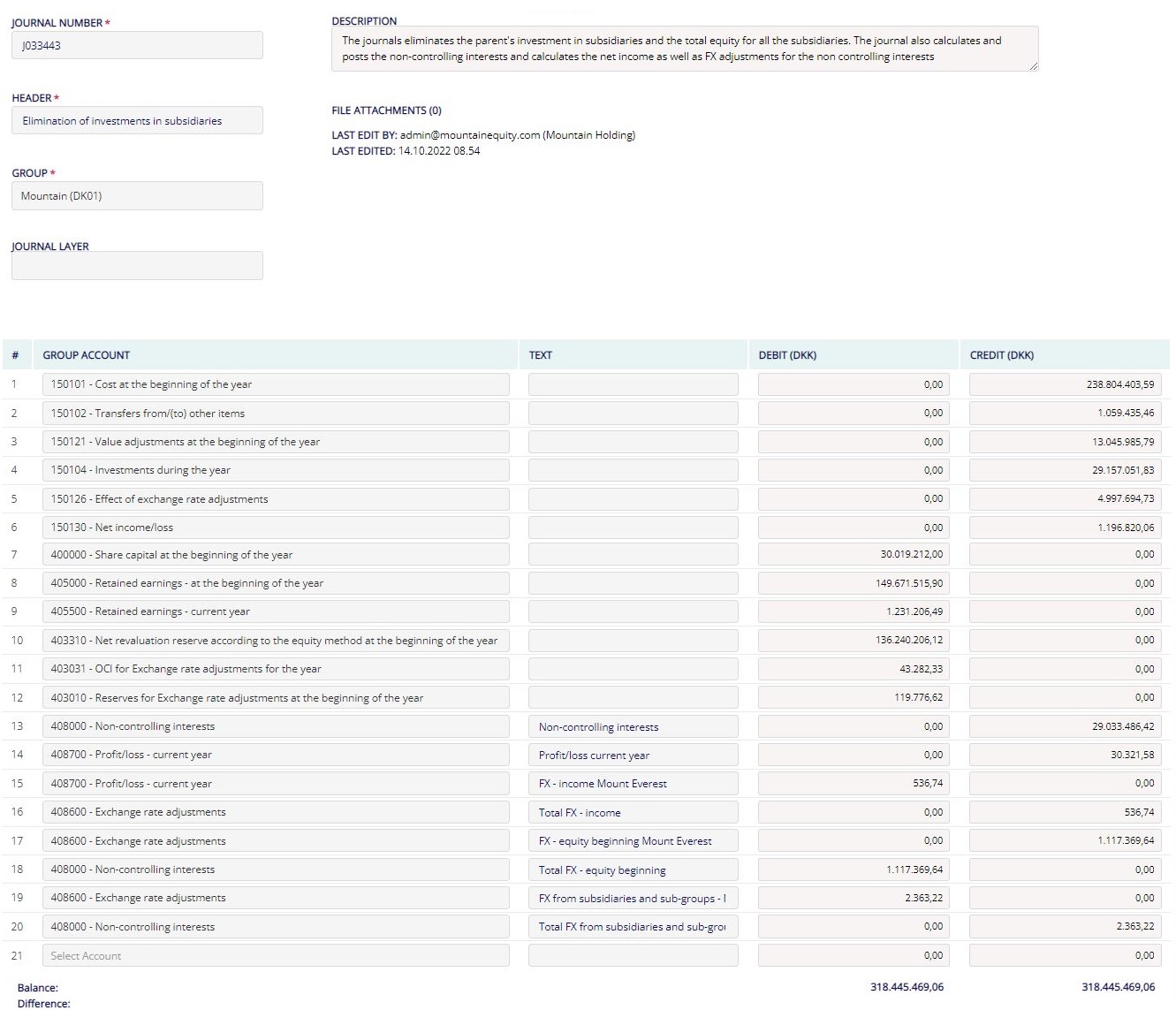Viewport: 1176px width, 1010px height.
Task: Click the credit field in empty row 21
Action: point(1066,955)
